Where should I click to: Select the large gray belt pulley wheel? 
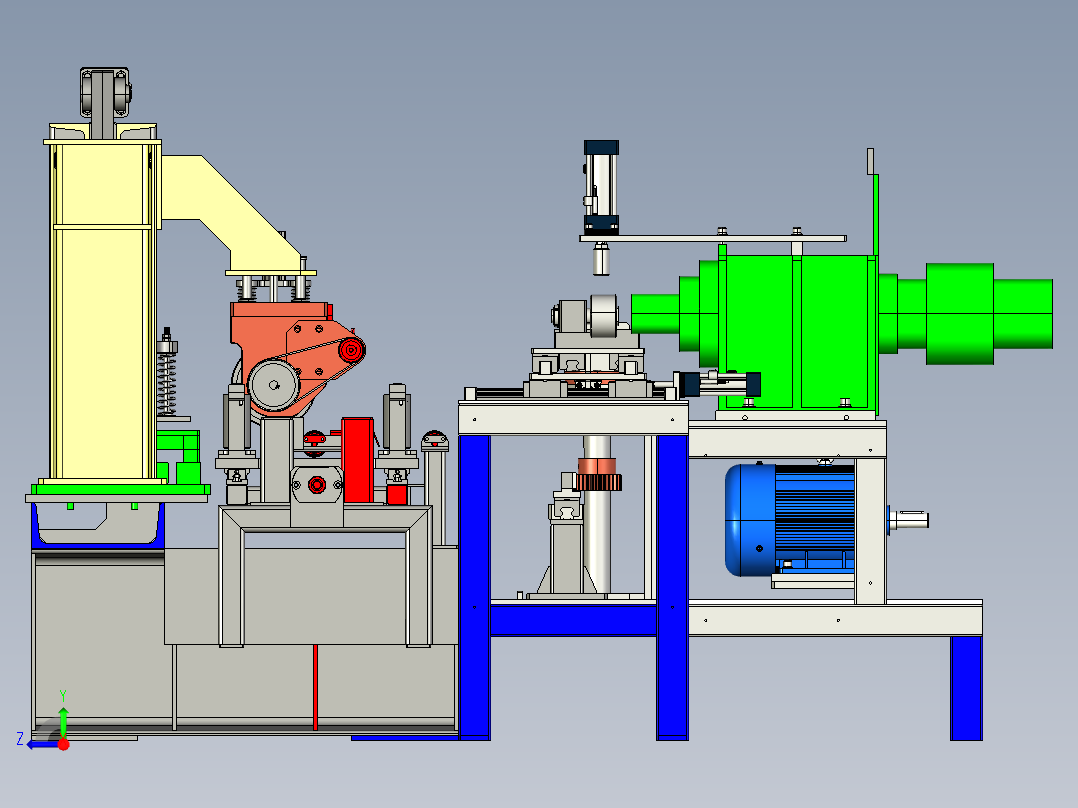point(273,385)
